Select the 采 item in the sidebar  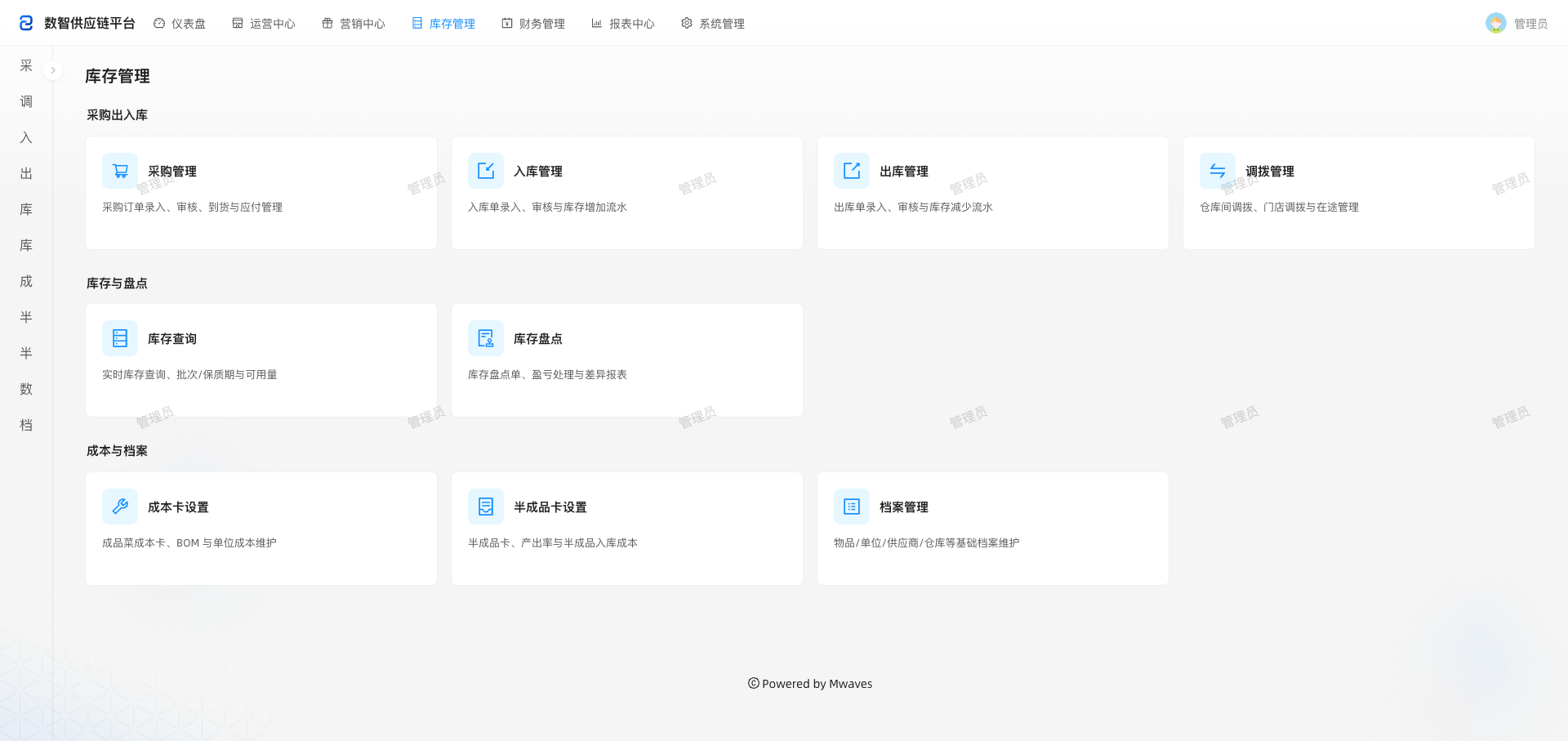pyautogui.click(x=26, y=65)
